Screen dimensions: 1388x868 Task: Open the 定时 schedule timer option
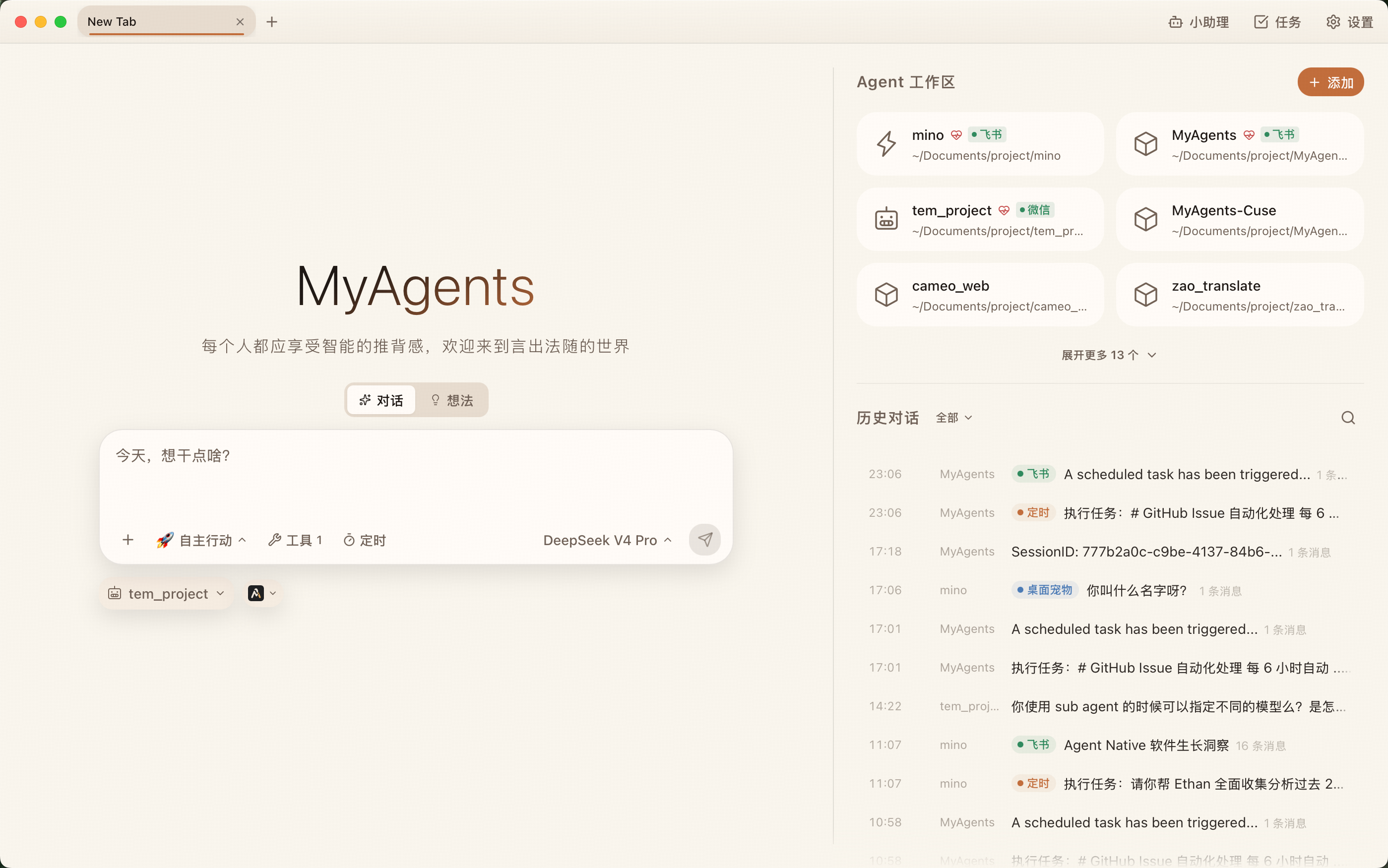(x=365, y=540)
